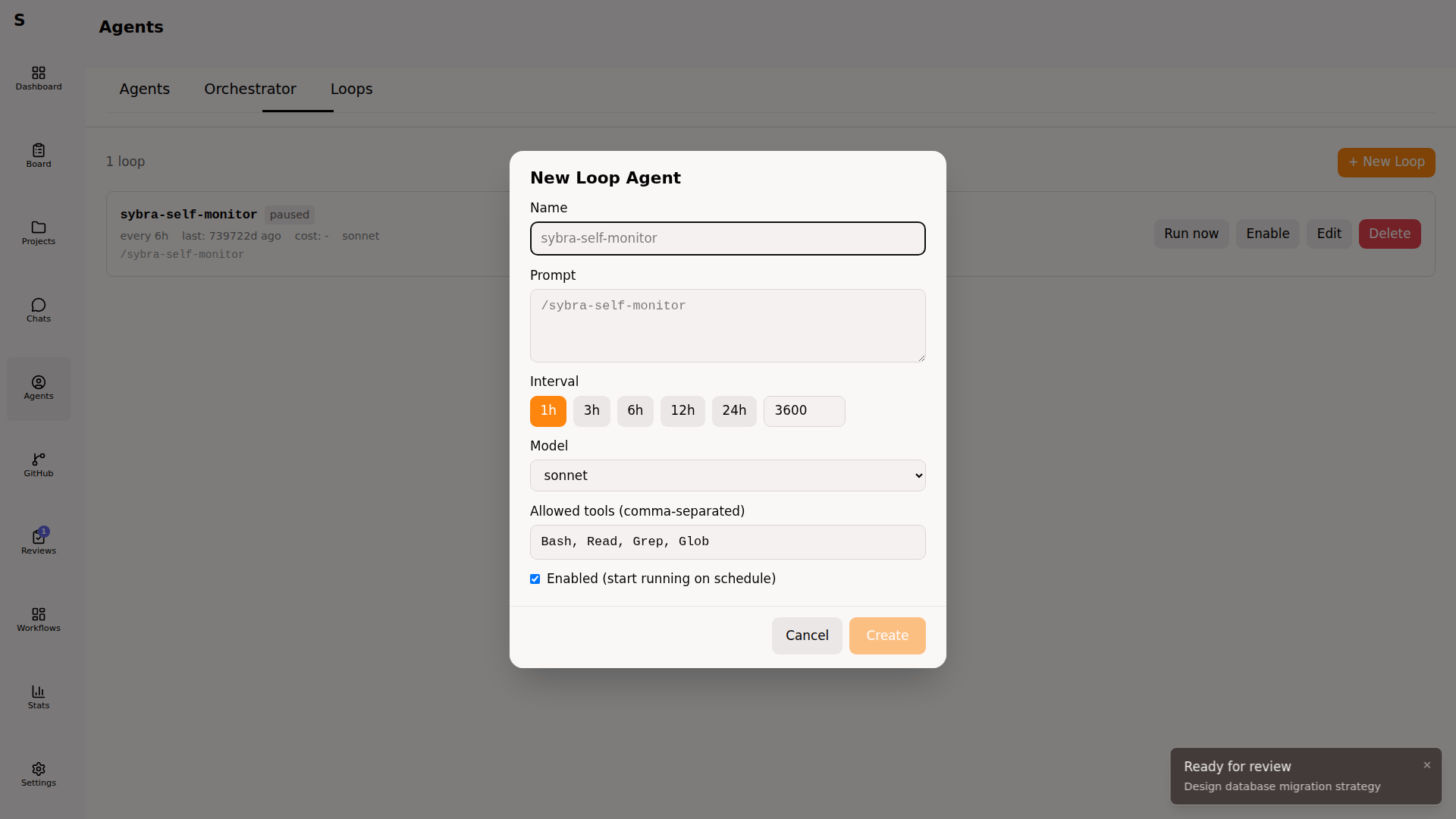The height and width of the screenshot is (819, 1456).
Task: Select the Agents sidebar icon
Action: pyautogui.click(x=38, y=388)
